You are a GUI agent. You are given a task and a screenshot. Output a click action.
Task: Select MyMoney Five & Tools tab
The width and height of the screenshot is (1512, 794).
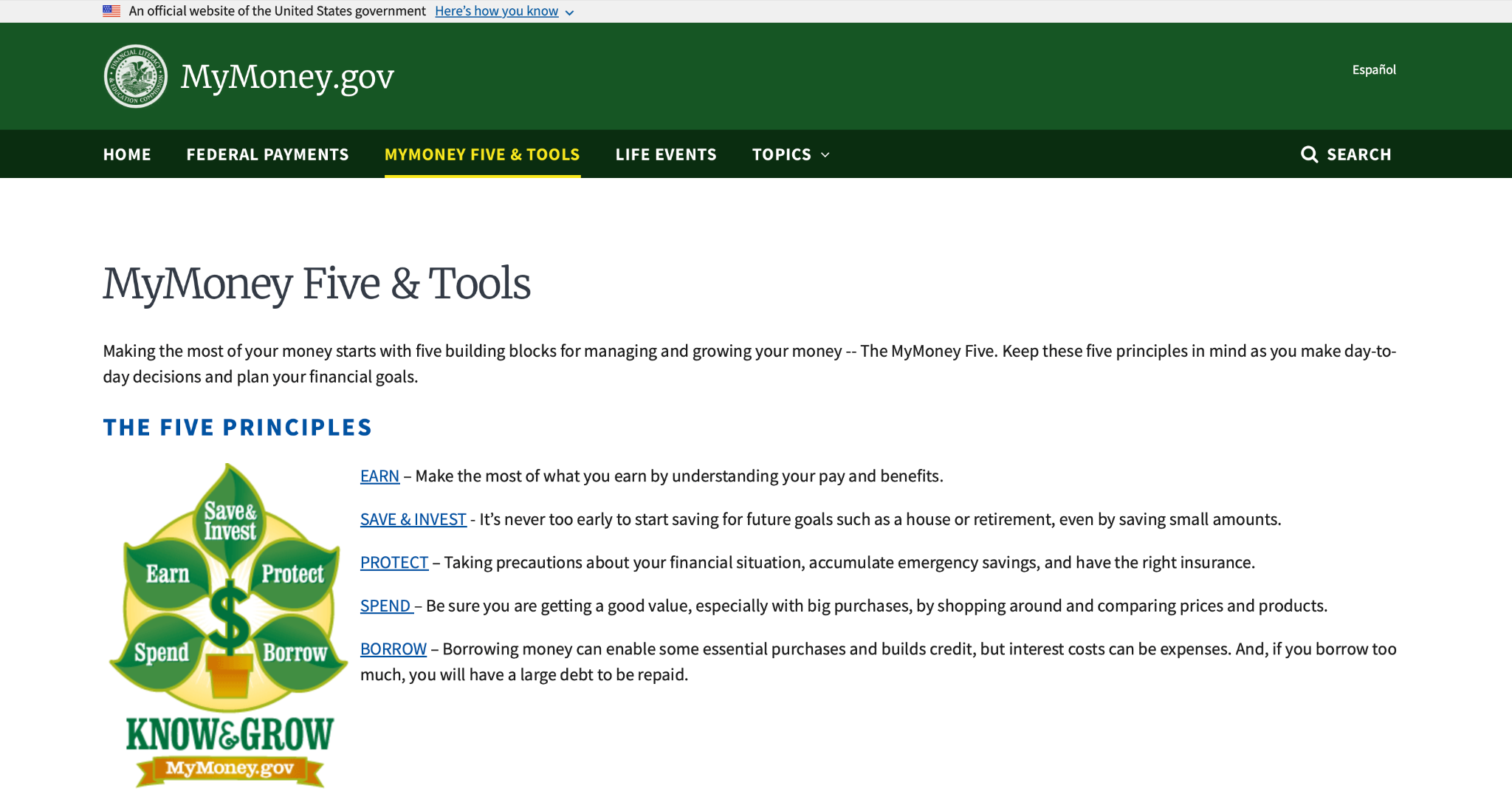[482, 154]
